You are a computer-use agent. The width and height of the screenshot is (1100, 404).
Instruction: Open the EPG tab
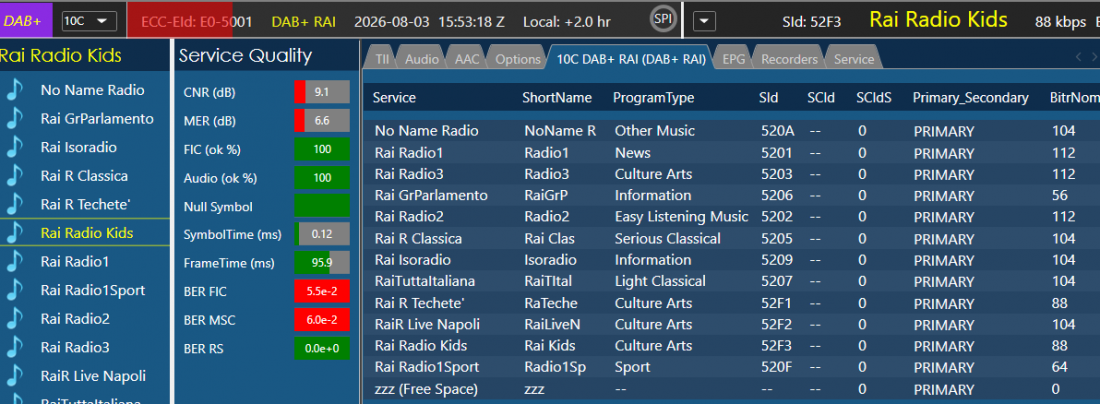(x=733, y=60)
